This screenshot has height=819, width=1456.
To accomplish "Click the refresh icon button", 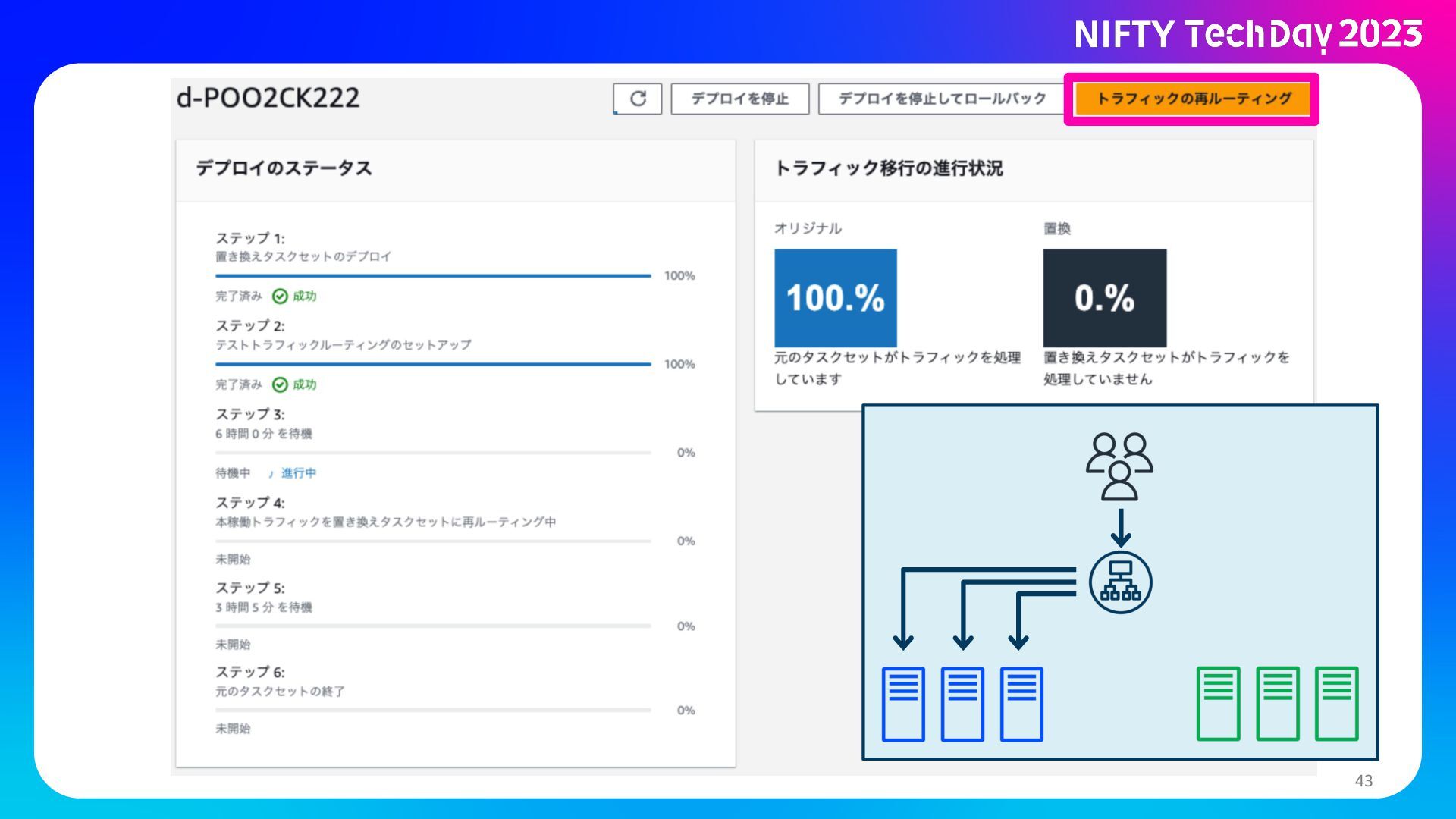I will coord(638,99).
